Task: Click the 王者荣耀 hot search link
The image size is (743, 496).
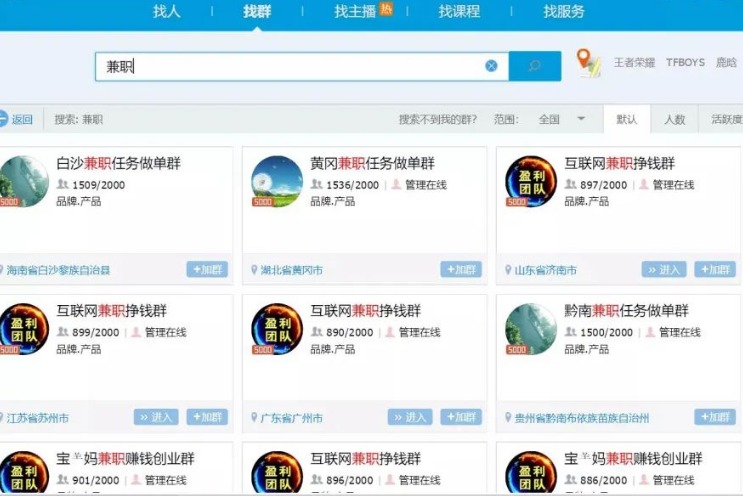Action: click(634, 62)
